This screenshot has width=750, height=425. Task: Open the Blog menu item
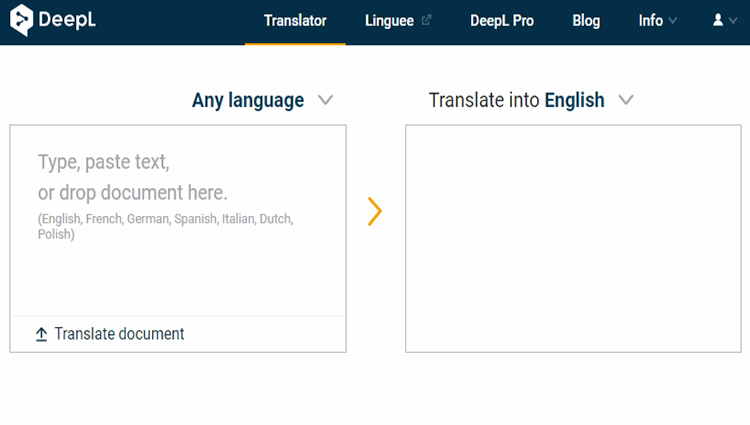click(586, 21)
